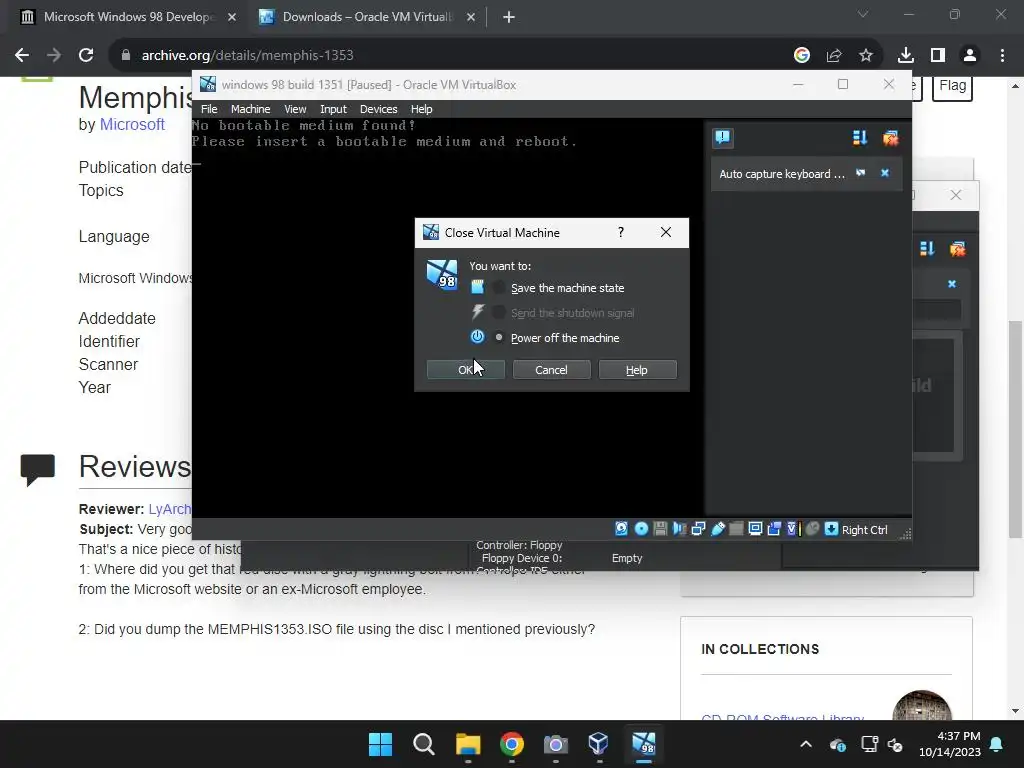Open the tab search chevron in Chrome
This screenshot has height=768, width=1024.
pyautogui.click(x=863, y=14)
